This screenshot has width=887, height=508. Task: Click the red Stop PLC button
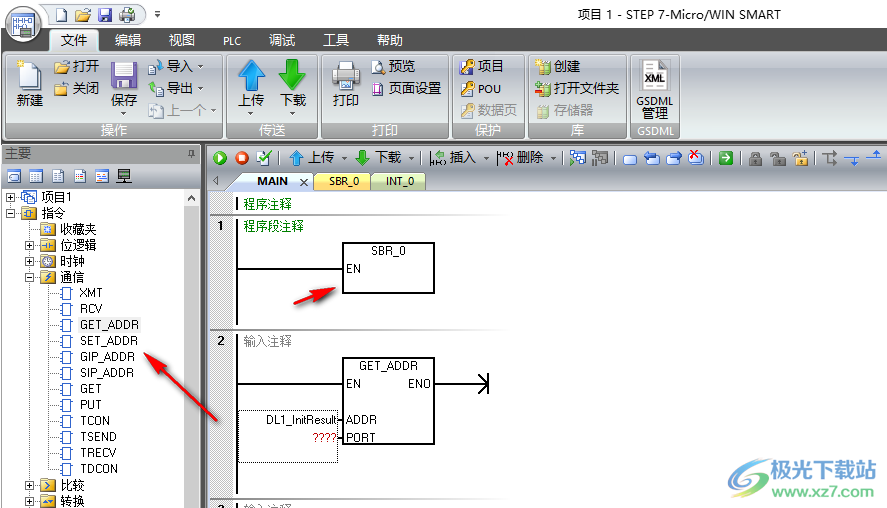coord(242,158)
